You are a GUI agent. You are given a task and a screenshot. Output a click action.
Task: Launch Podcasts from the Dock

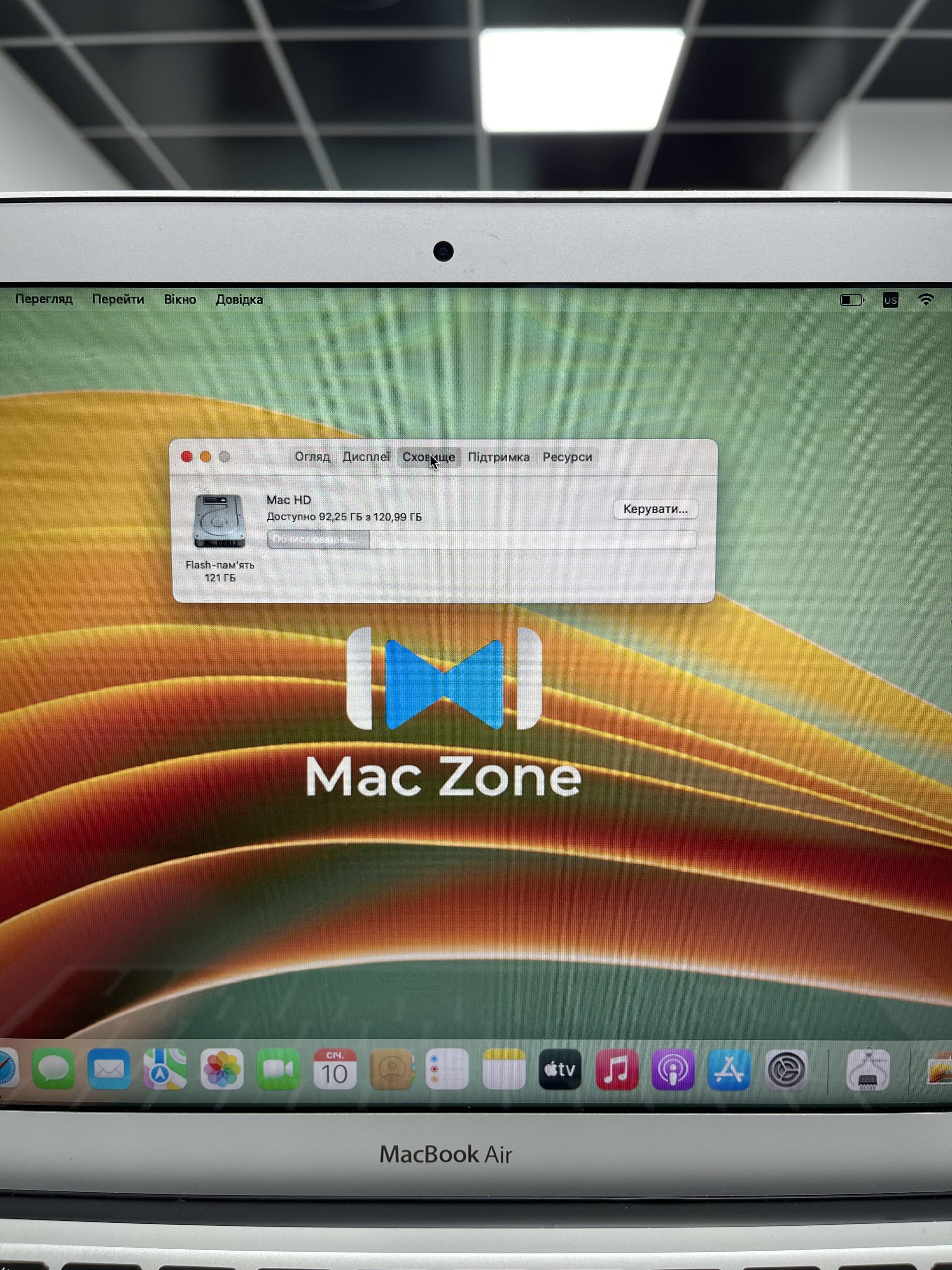pos(673,1069)
